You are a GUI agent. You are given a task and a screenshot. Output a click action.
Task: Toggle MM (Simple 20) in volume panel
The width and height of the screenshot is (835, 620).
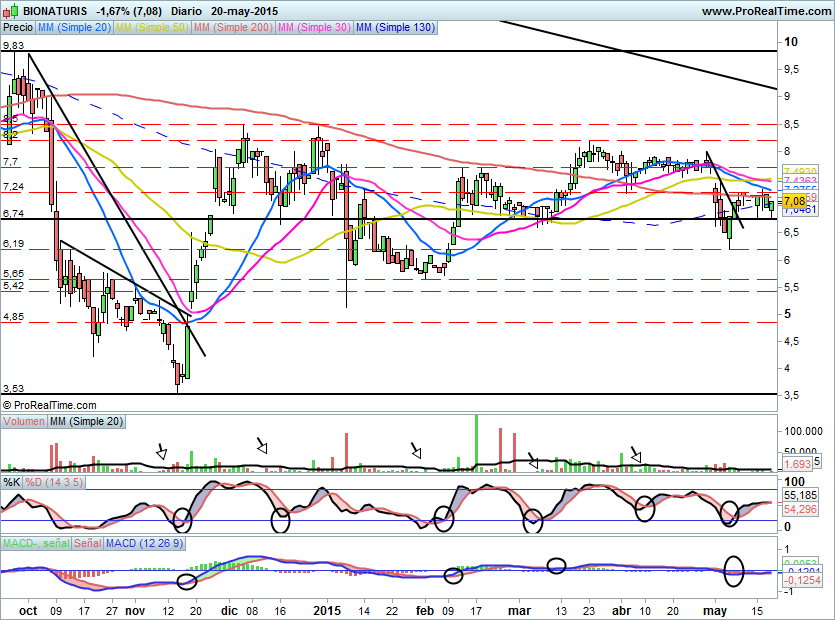[x=86, y=421]
